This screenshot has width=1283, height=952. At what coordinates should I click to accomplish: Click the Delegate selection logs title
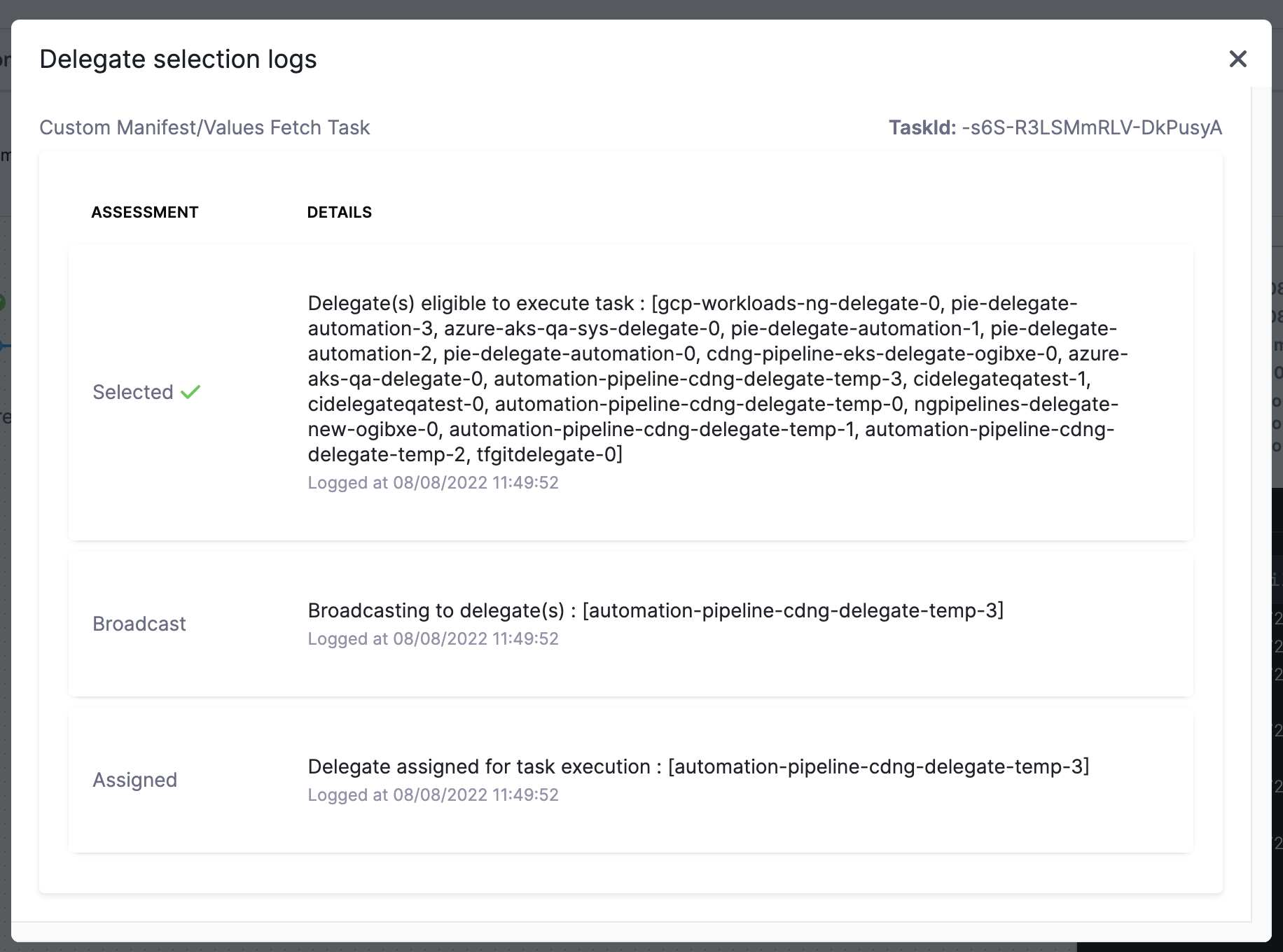[x=178, y=59]
